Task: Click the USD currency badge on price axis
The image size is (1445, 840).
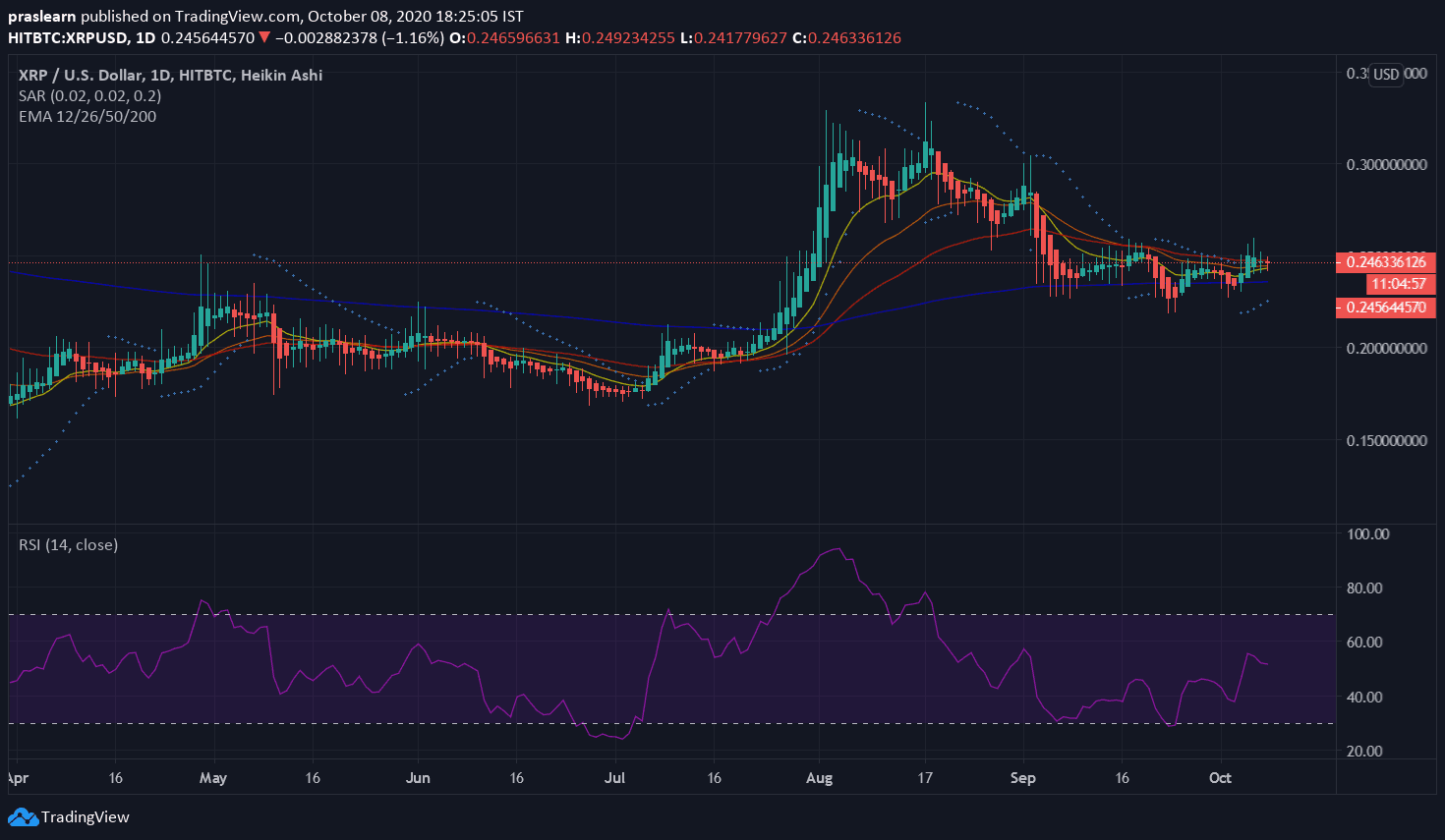Action: (x=1386, y=75)
